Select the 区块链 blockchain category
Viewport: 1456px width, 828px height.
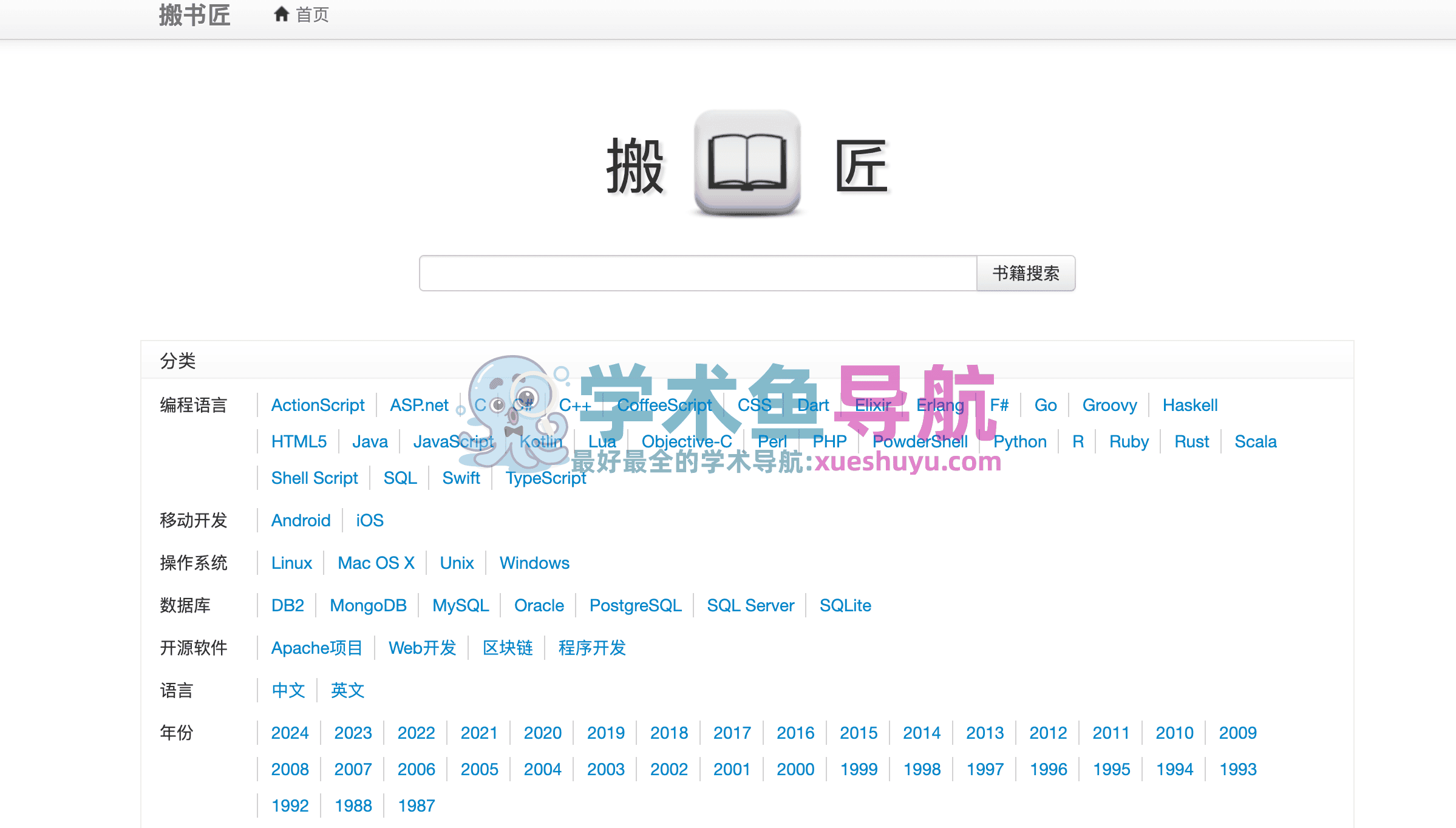[x=507, y=648]
